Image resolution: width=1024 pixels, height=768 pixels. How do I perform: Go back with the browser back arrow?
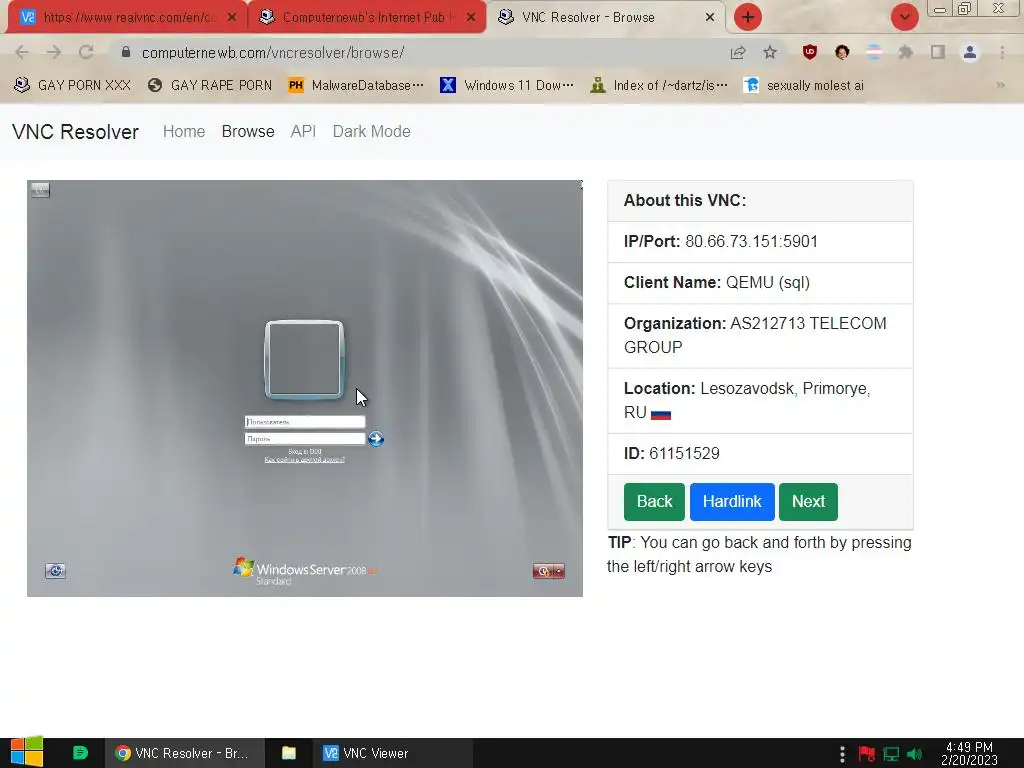(22, 52)
